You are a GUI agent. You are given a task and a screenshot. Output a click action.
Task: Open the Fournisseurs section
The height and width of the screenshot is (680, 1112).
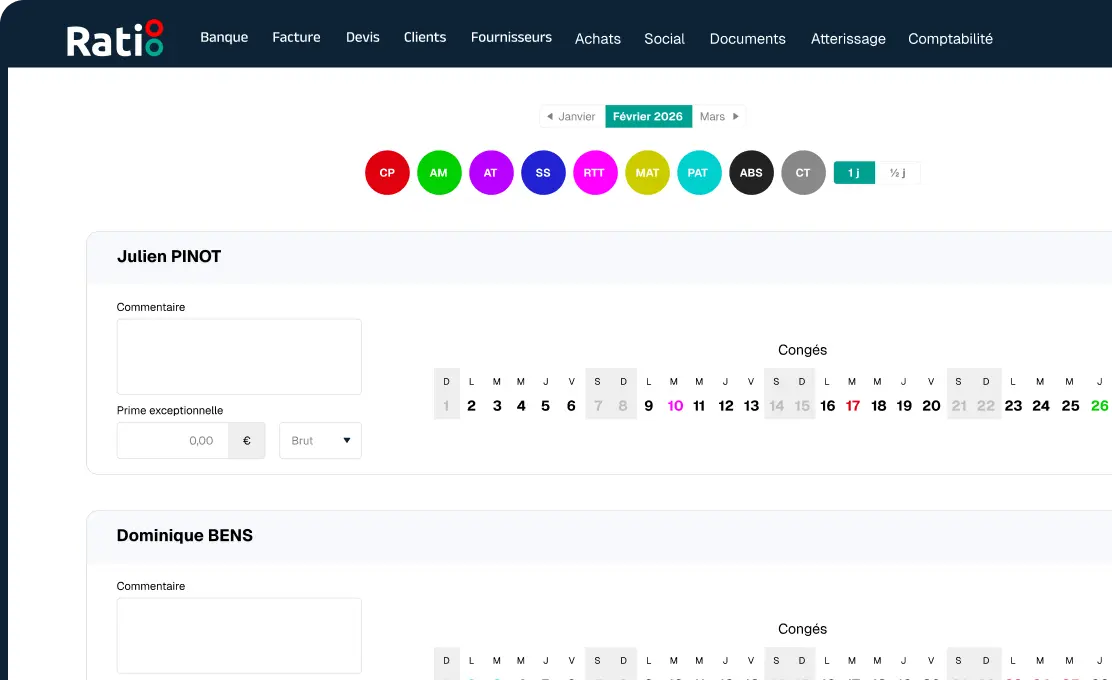point(511,37)
